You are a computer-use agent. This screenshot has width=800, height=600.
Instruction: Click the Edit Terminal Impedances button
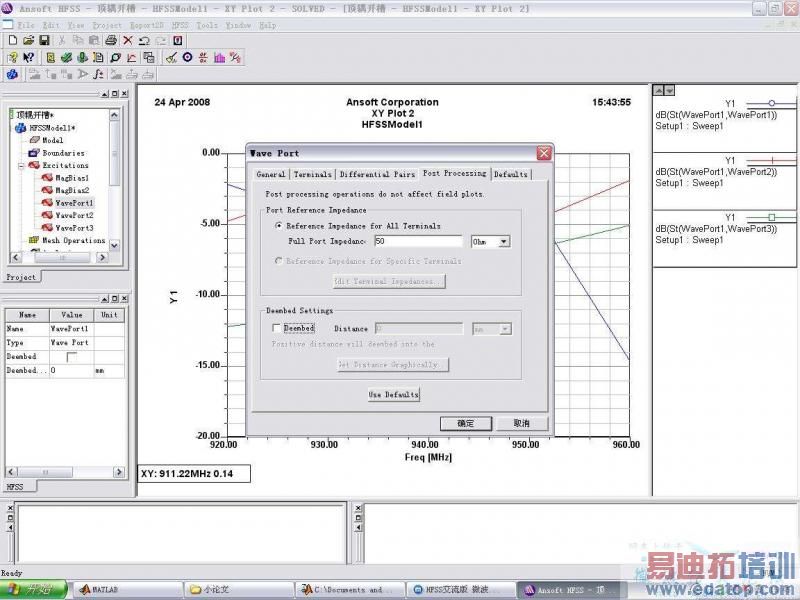389,281
